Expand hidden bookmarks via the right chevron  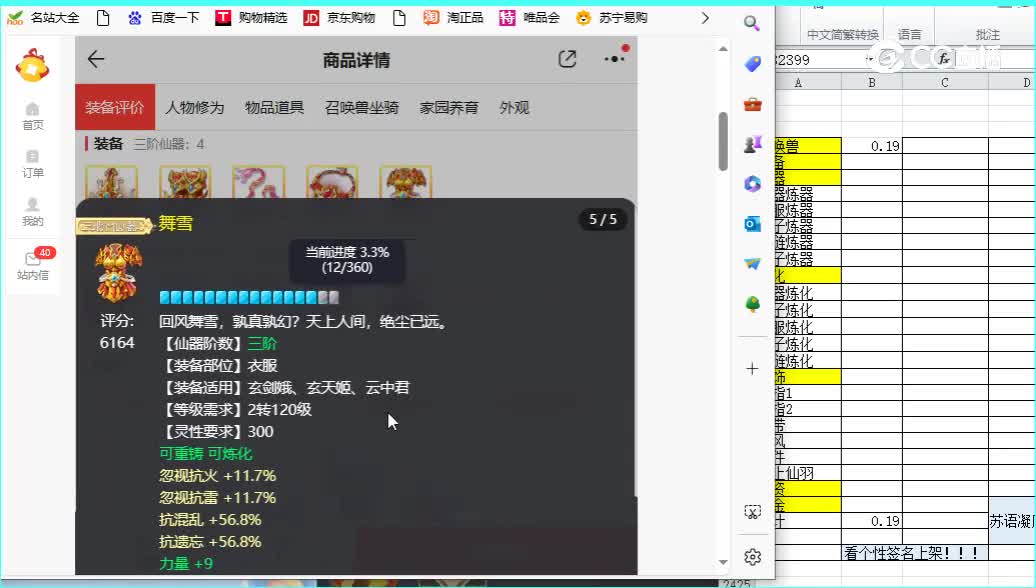tap(705, 17)
